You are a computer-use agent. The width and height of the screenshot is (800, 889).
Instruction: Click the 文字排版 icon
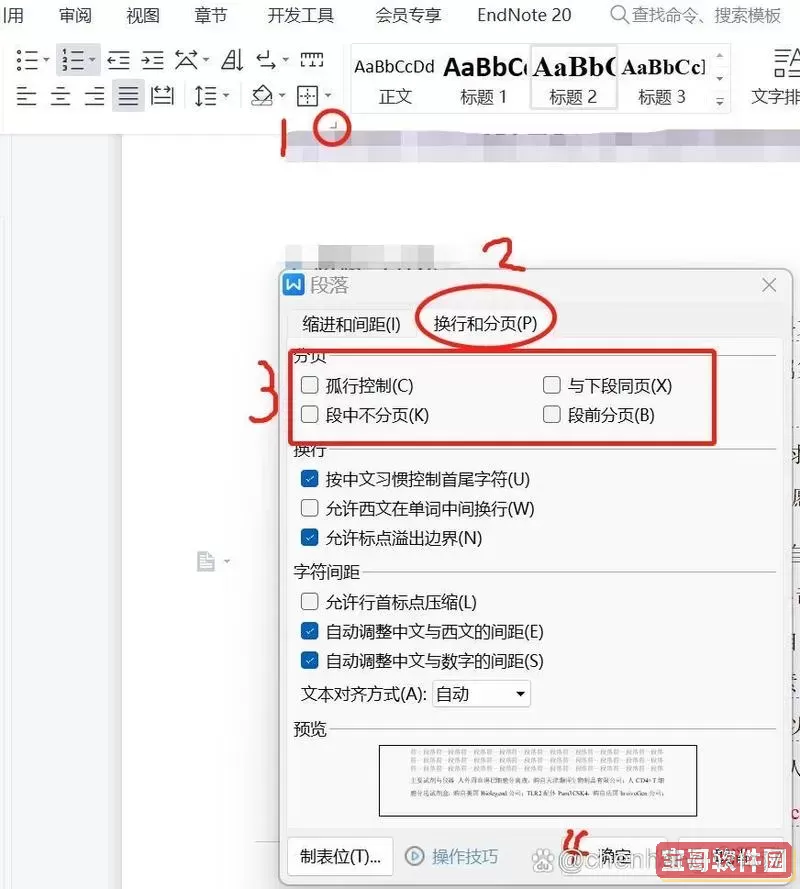point(785,62)
